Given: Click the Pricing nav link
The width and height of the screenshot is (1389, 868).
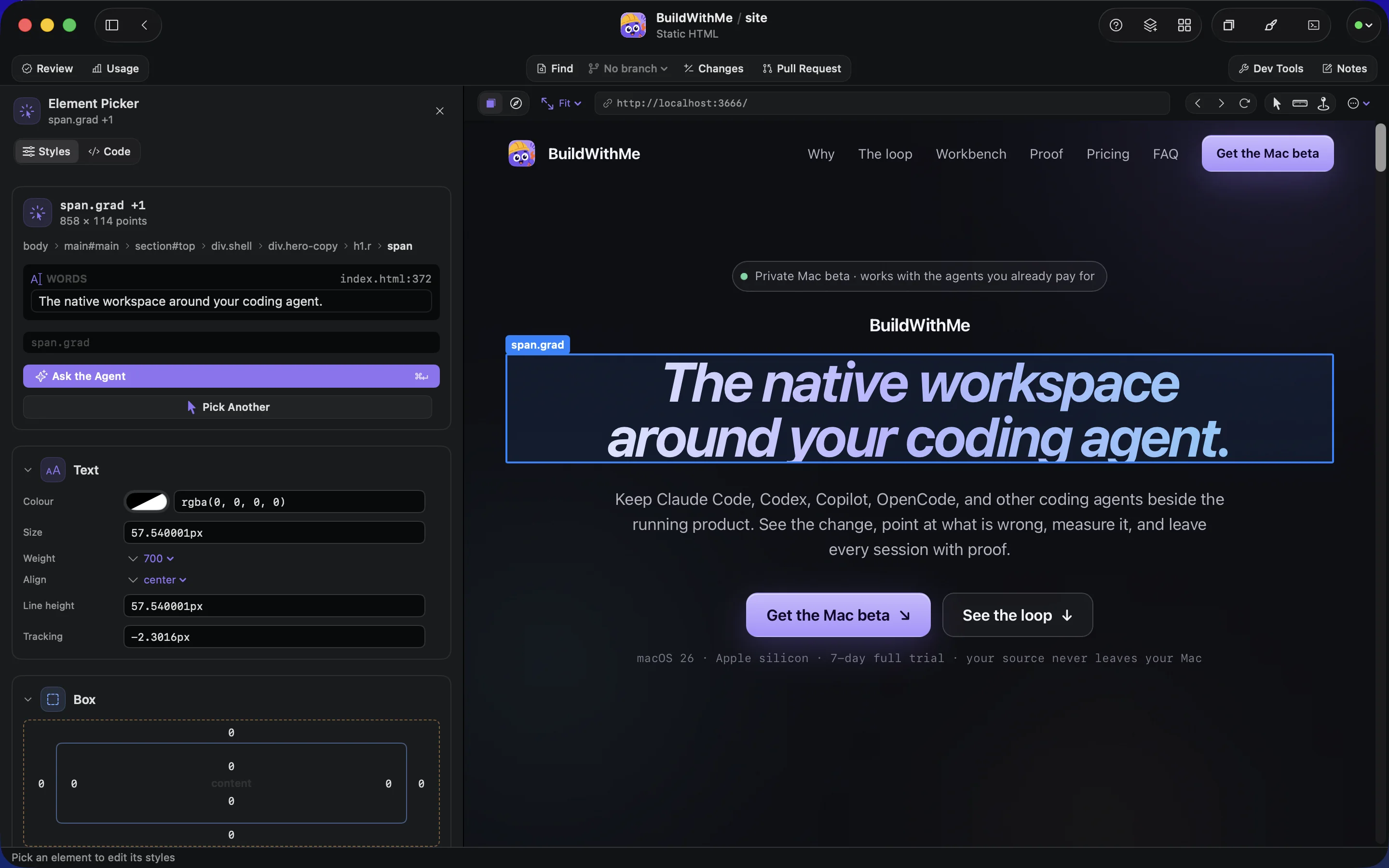Looking at the screenshot, I should coord(1108,154).
